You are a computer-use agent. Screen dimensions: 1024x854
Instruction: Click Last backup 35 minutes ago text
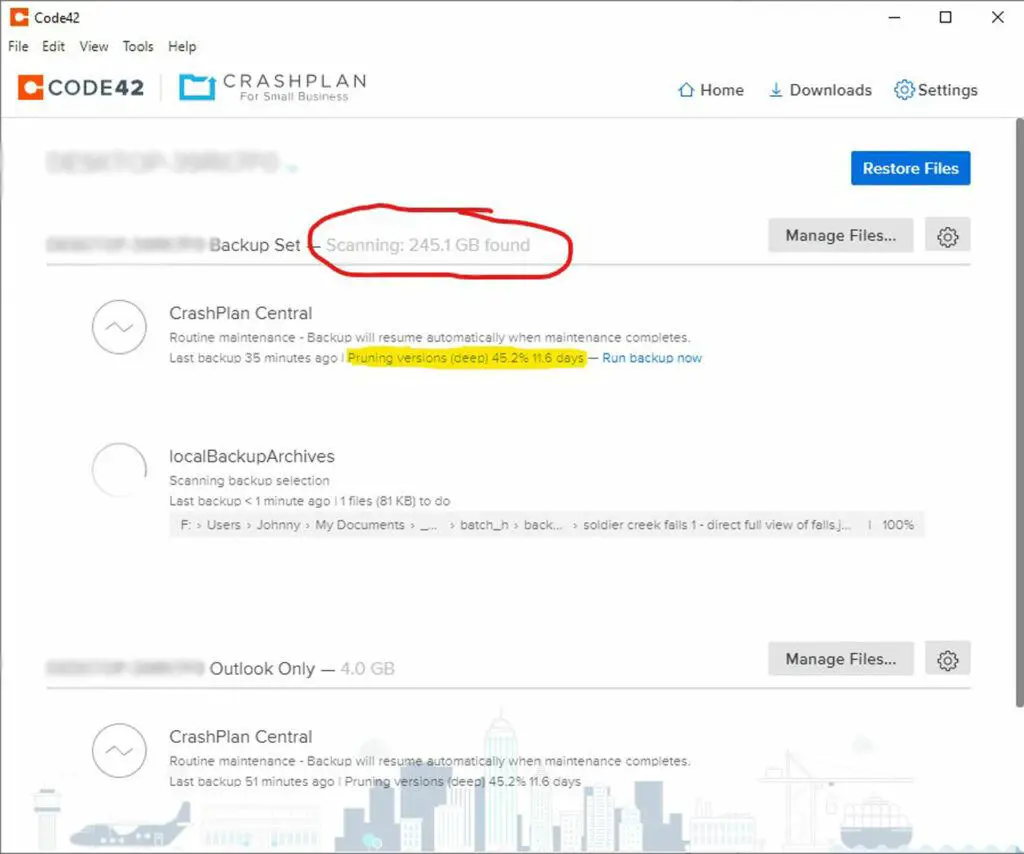pos(253,358)
